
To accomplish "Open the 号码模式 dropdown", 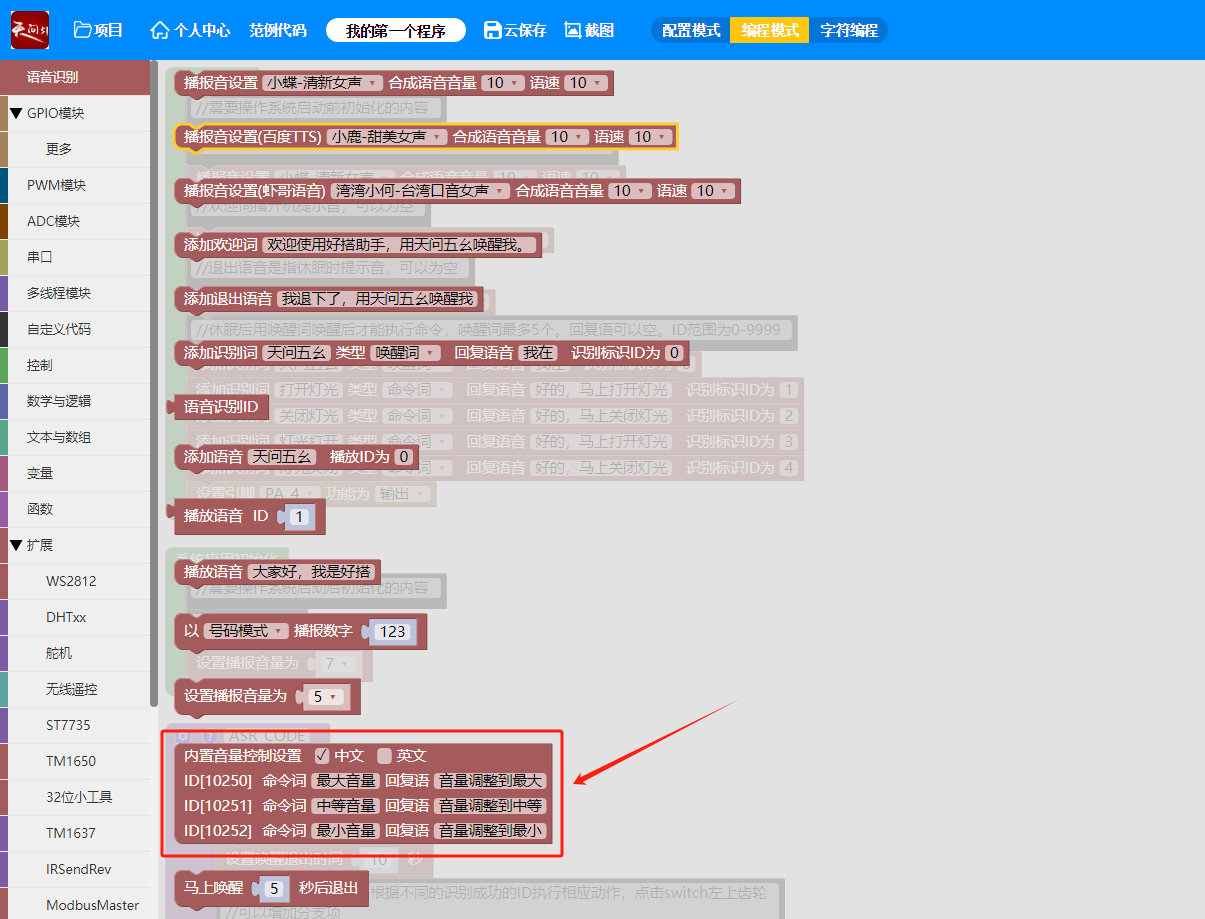I will [246, 631].
